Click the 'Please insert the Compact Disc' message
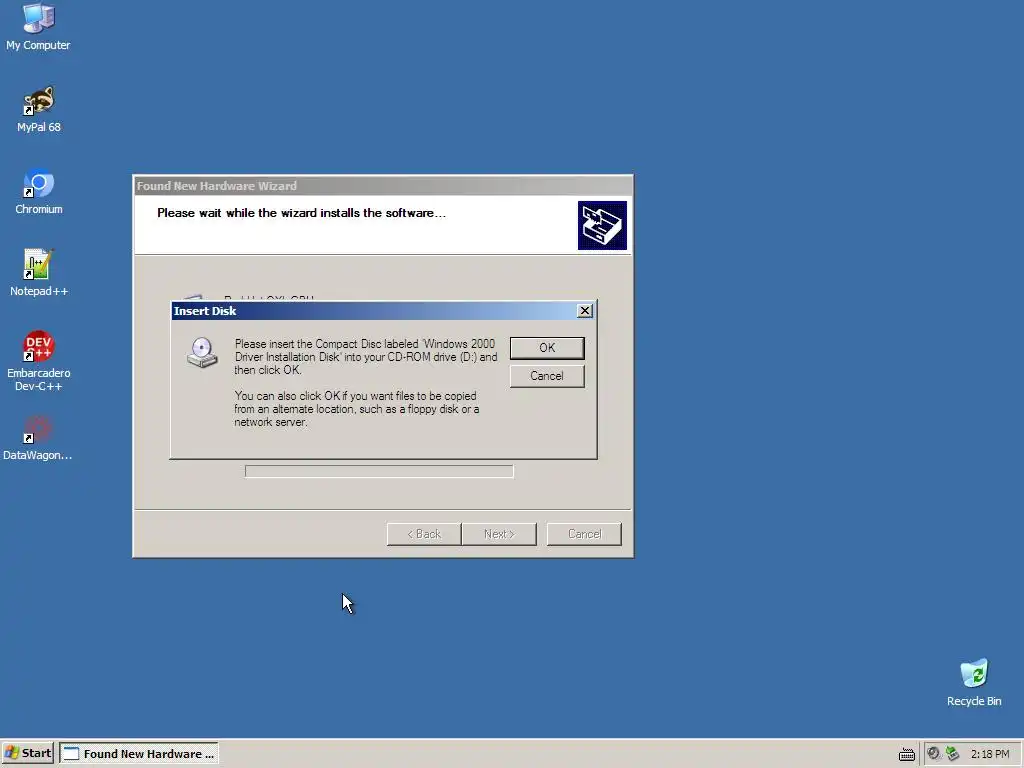Image resolution: width=1024 pixels, height=768 pixels. coord(366,357)
